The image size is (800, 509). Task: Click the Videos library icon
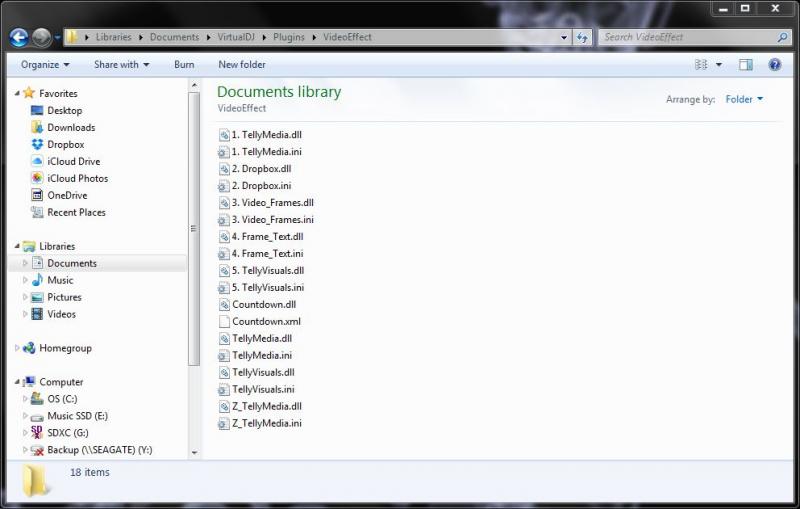37,314
